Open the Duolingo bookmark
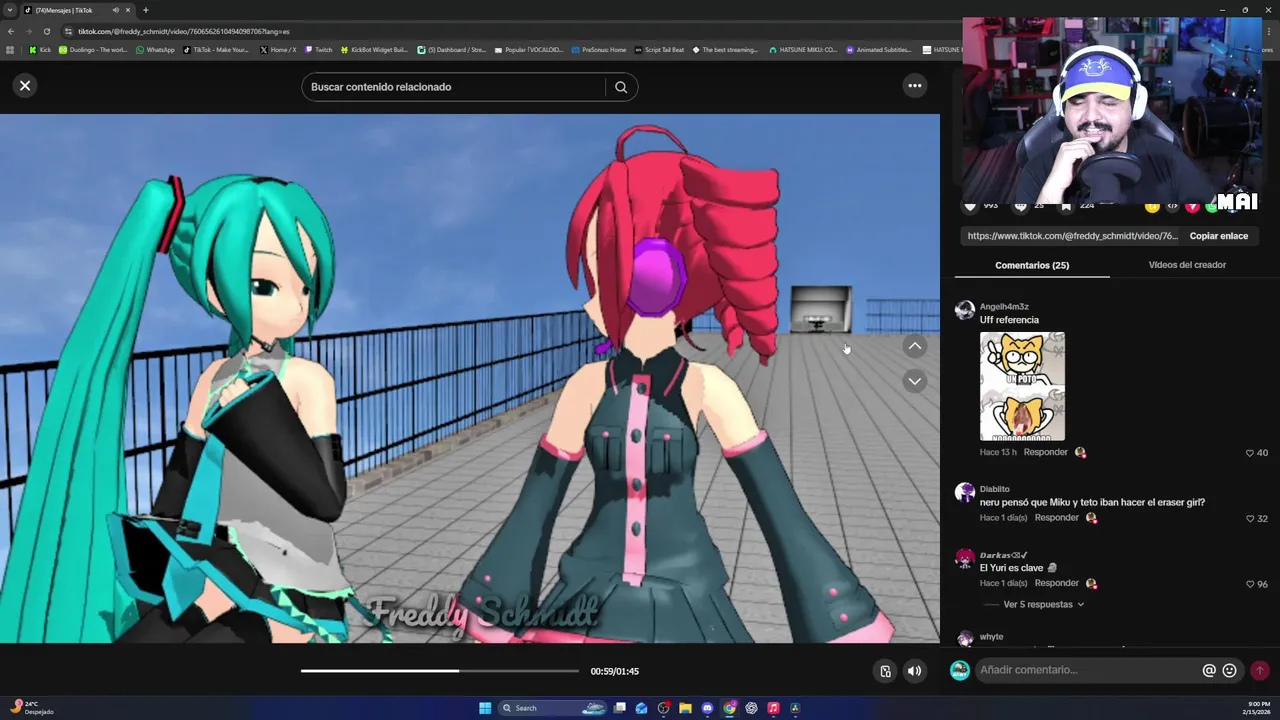Screen dimensions: 1280x720 93,50
